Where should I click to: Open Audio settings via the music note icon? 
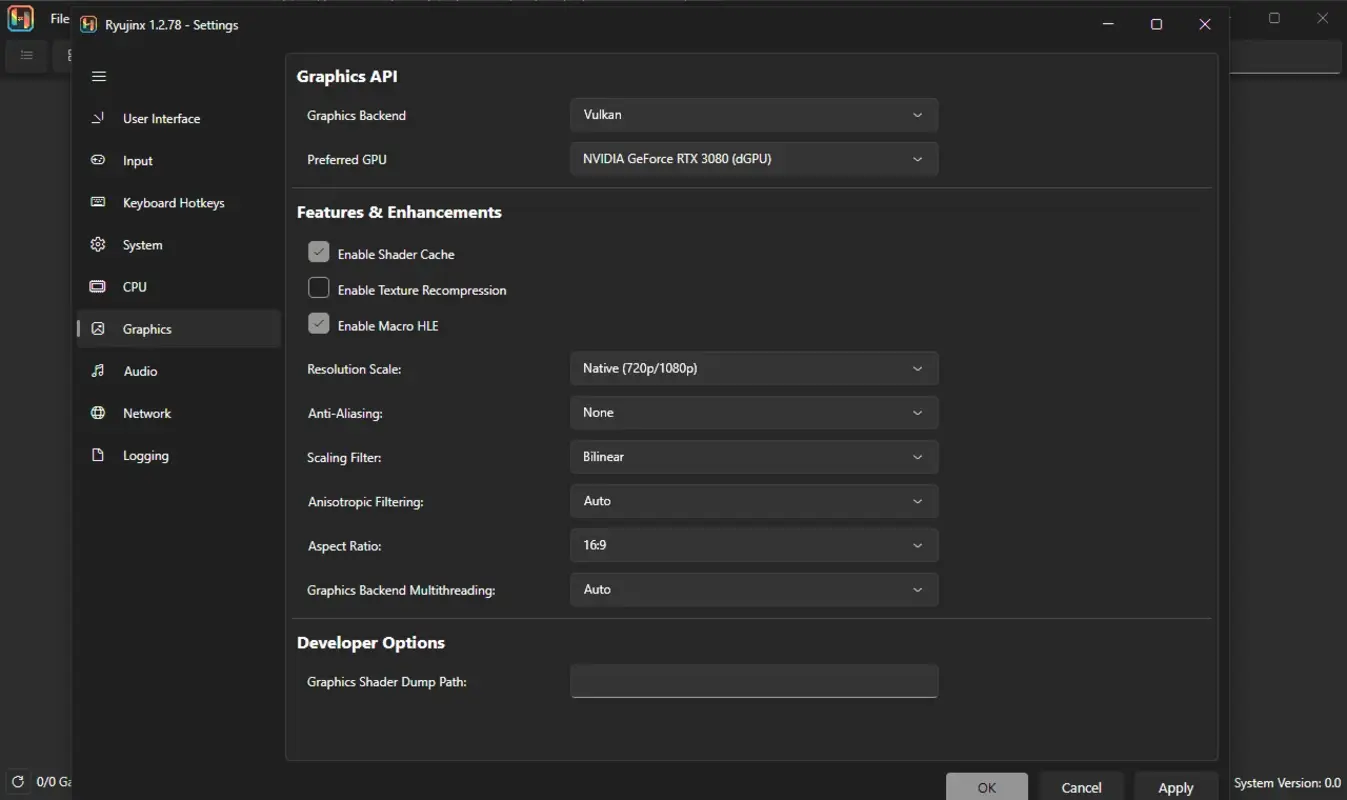(x=97, y=370)
